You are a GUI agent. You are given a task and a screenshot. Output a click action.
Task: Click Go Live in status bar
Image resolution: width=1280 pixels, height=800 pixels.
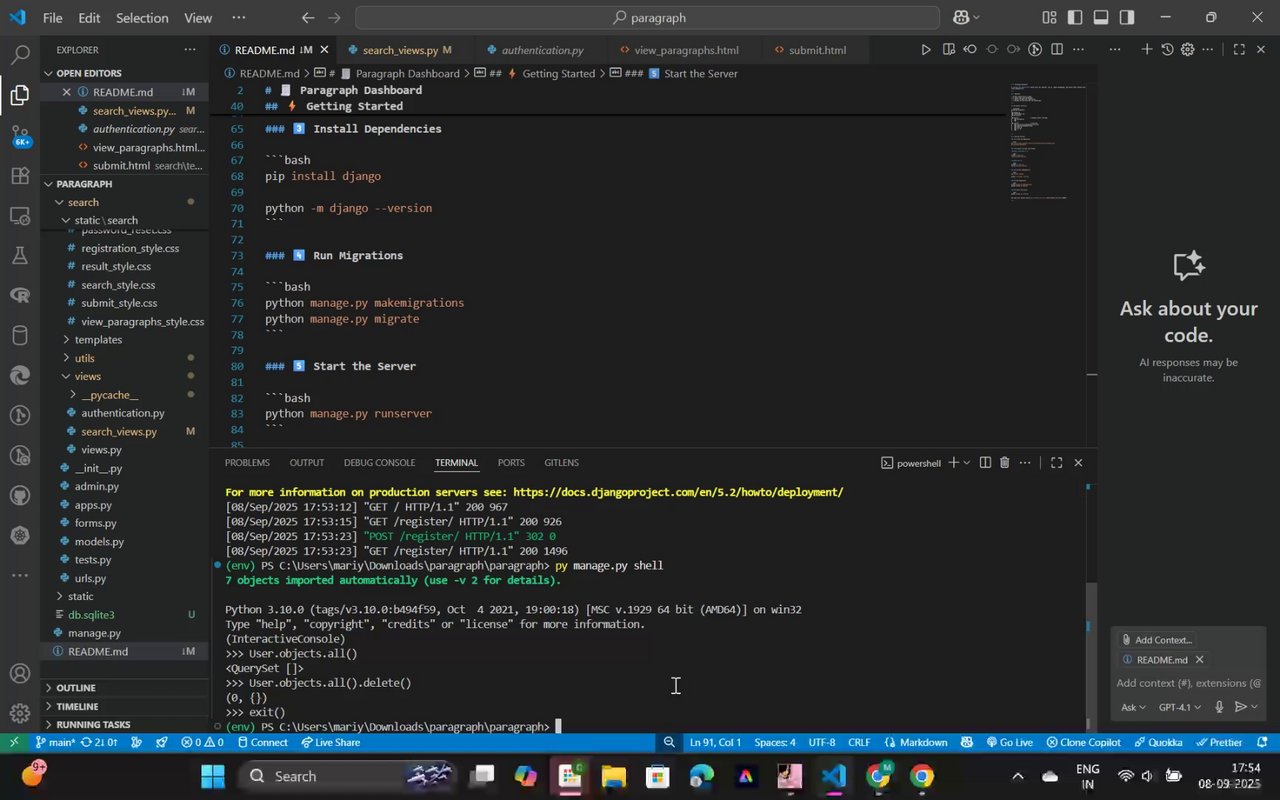point(1009,743)
